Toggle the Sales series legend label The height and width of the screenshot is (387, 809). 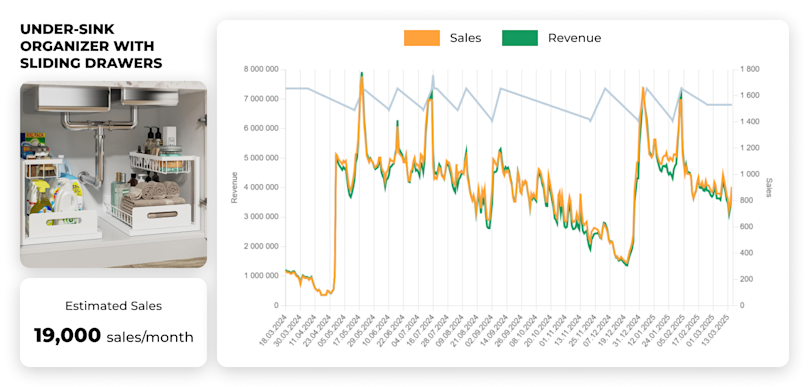465,38
